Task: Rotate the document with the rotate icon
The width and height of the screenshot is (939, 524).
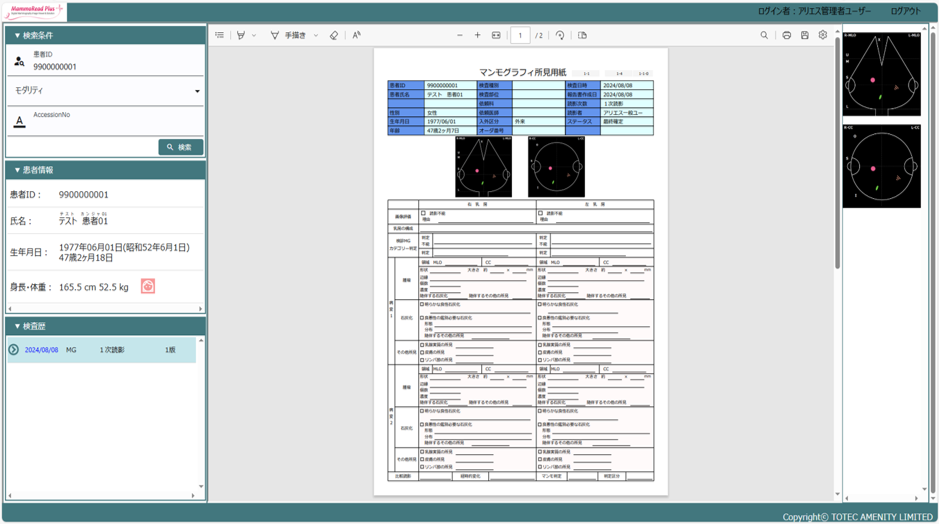Action: coord(560,35)
